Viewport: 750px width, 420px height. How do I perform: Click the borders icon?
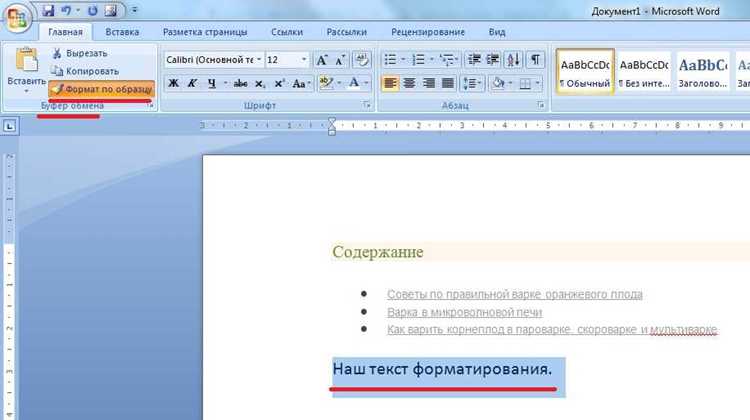525,84
